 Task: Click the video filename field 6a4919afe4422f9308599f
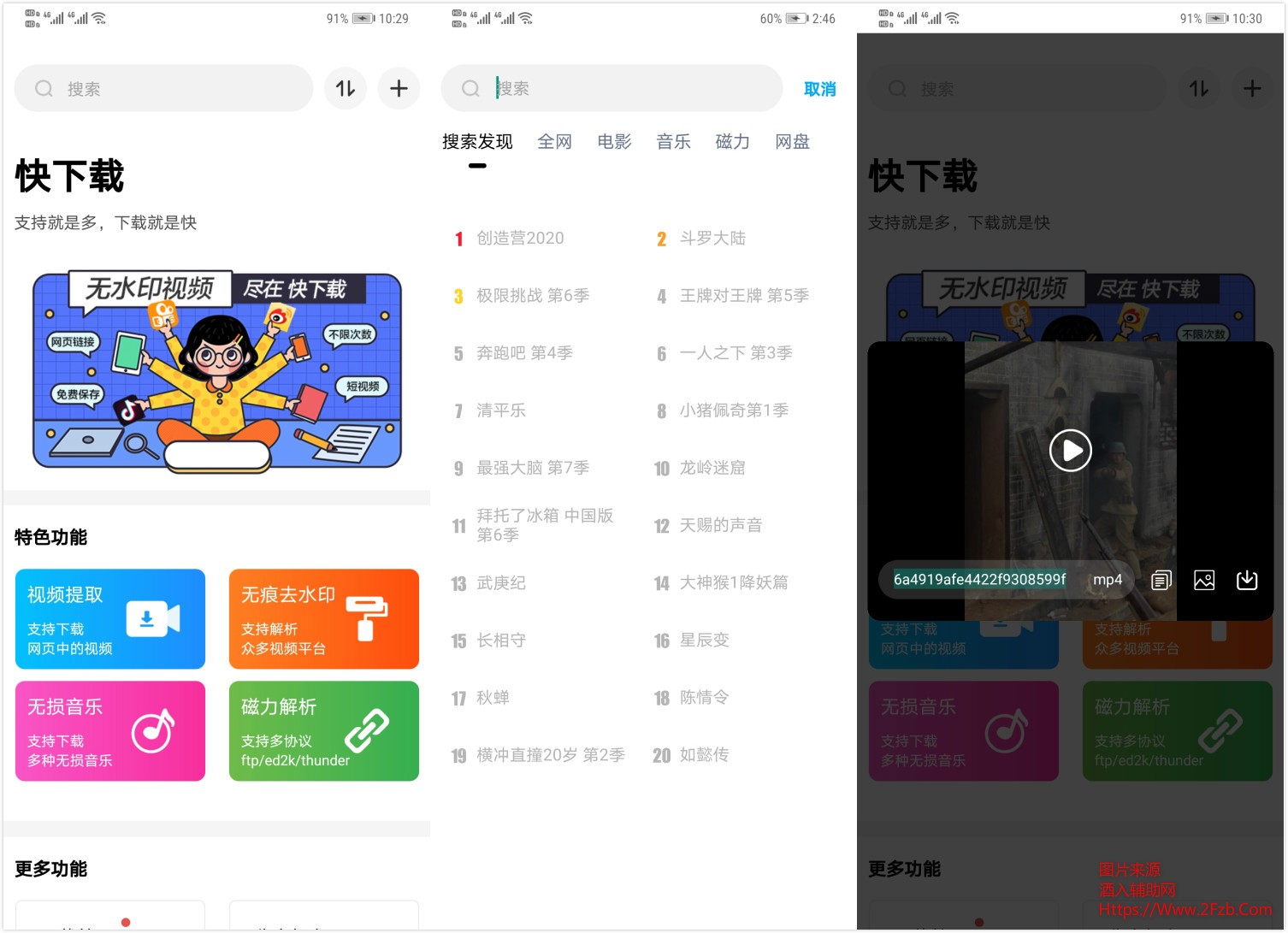pyautogui.click(x=980, y=580)
